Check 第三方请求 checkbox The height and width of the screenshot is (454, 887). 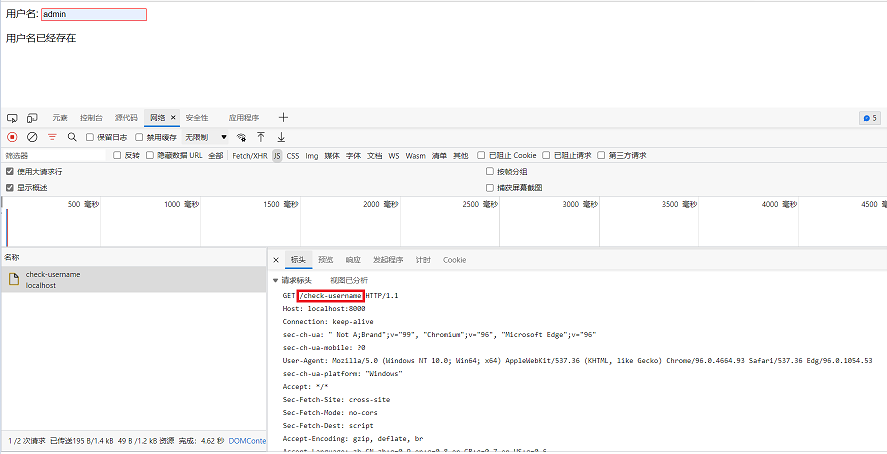pos(601,155)
